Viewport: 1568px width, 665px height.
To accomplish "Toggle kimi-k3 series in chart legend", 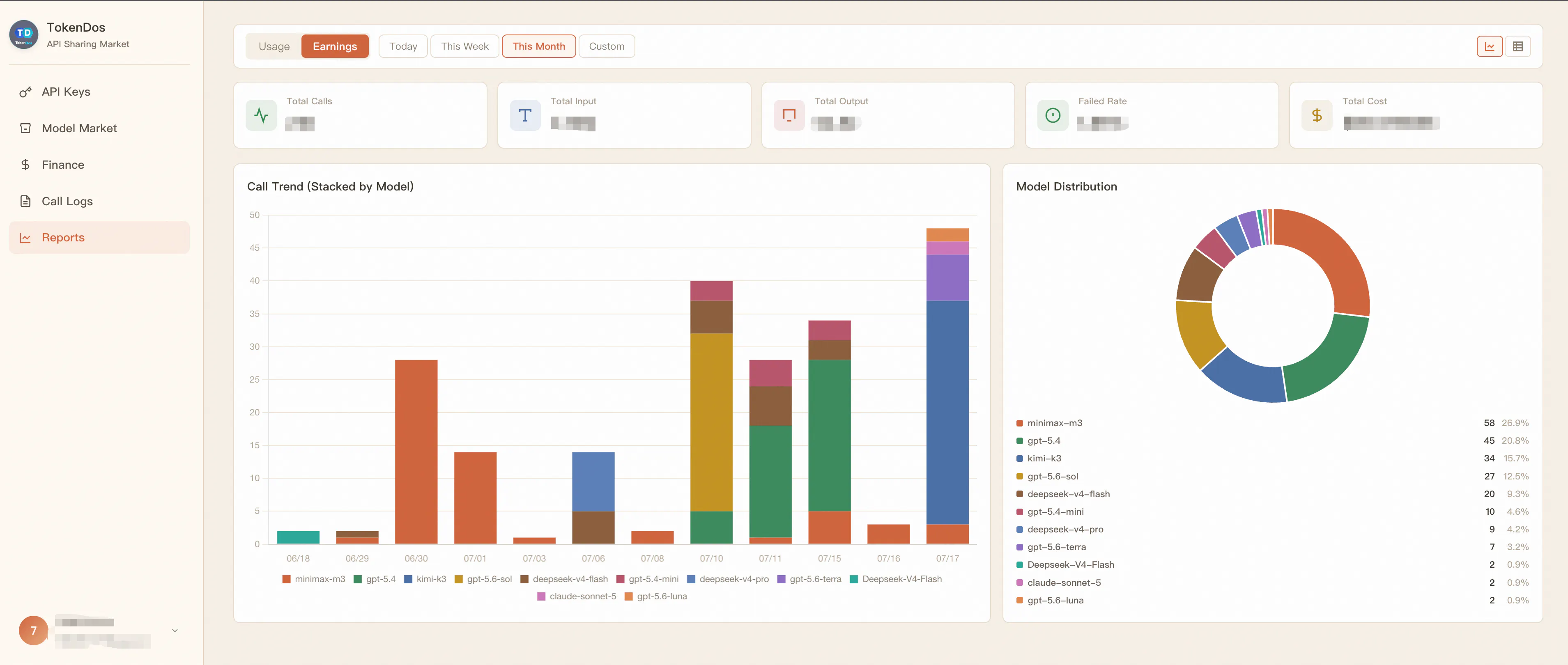I will (x=425, y=579).
